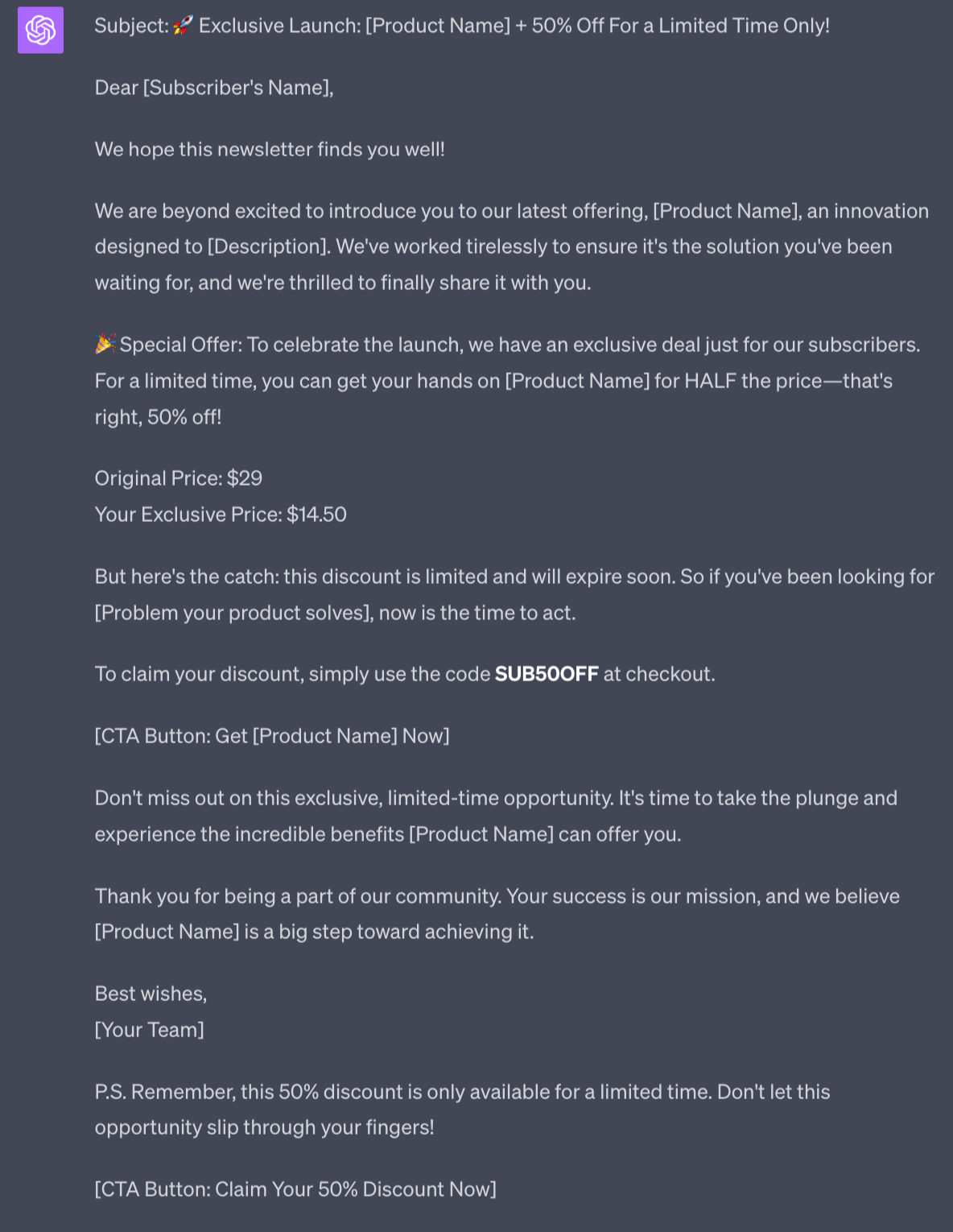The height and width of the screenshot is (1232, 953).
Task: Click the "Special Offer:" label text
Action: 181,345
